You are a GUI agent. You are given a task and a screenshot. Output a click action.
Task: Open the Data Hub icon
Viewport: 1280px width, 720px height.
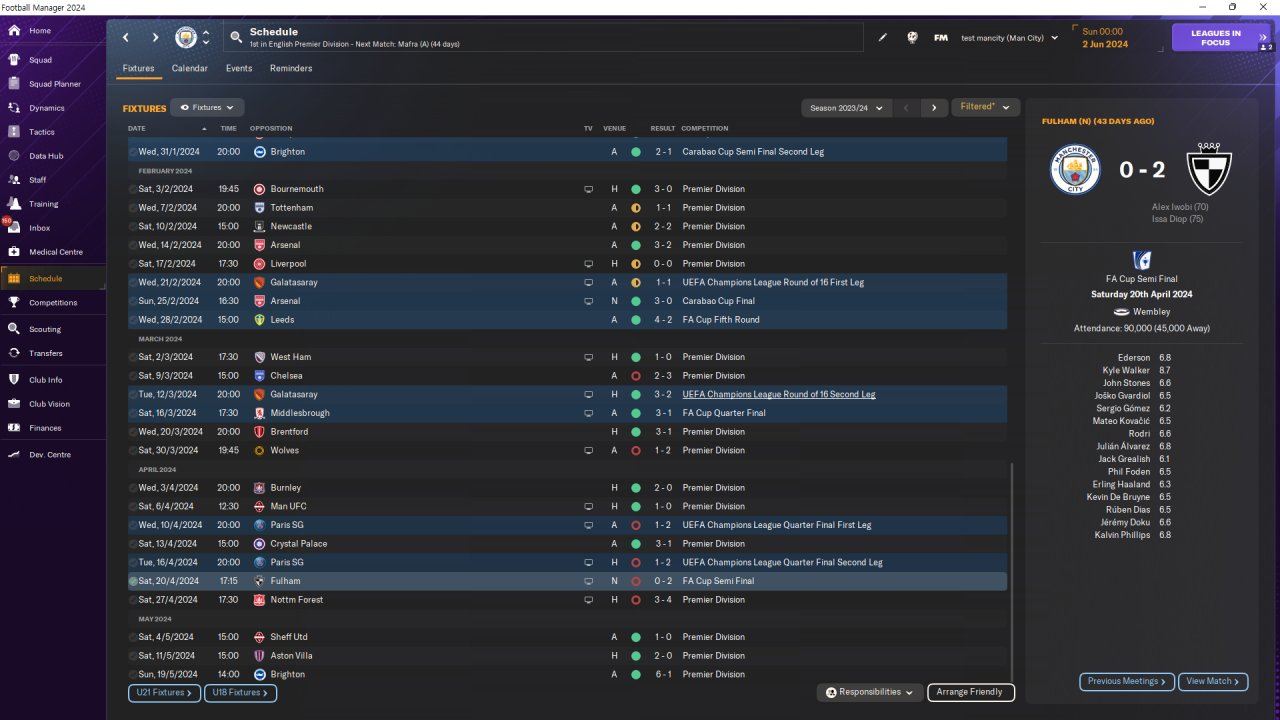click(14, 156)
